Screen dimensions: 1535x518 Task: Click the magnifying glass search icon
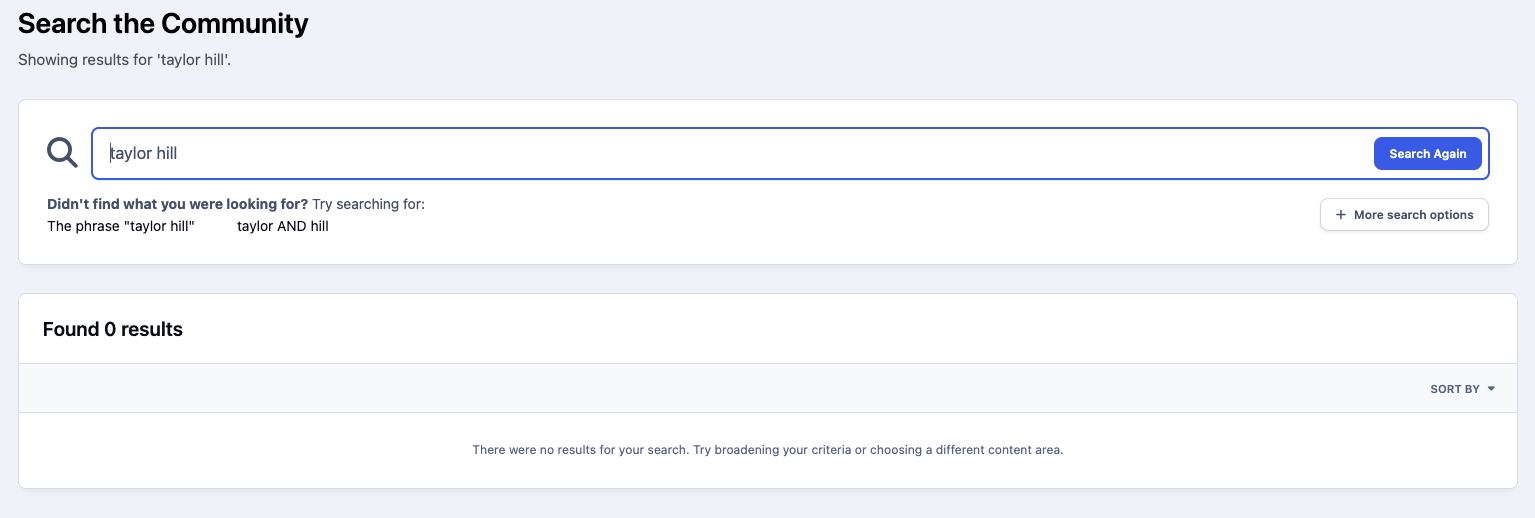coord(62,153)
